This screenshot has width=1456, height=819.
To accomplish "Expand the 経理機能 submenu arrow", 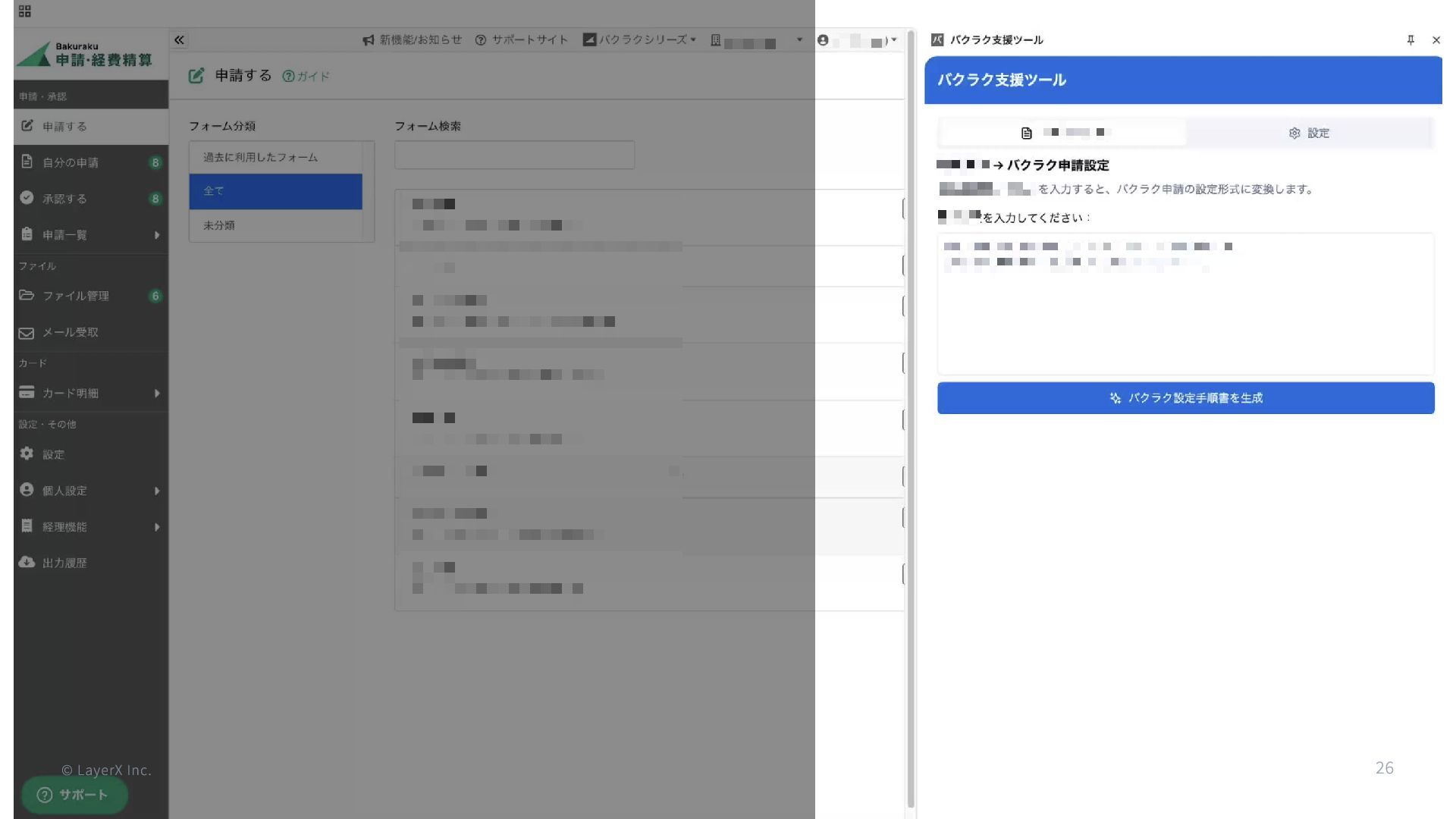I will click(157, 527).
